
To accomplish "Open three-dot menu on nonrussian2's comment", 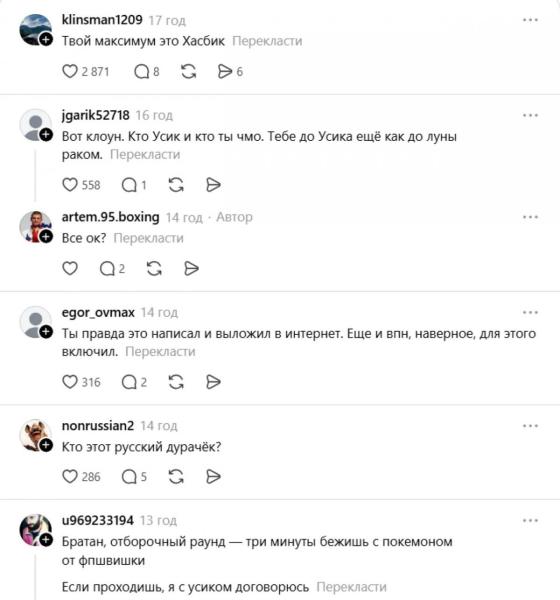I will coord(530,426).
